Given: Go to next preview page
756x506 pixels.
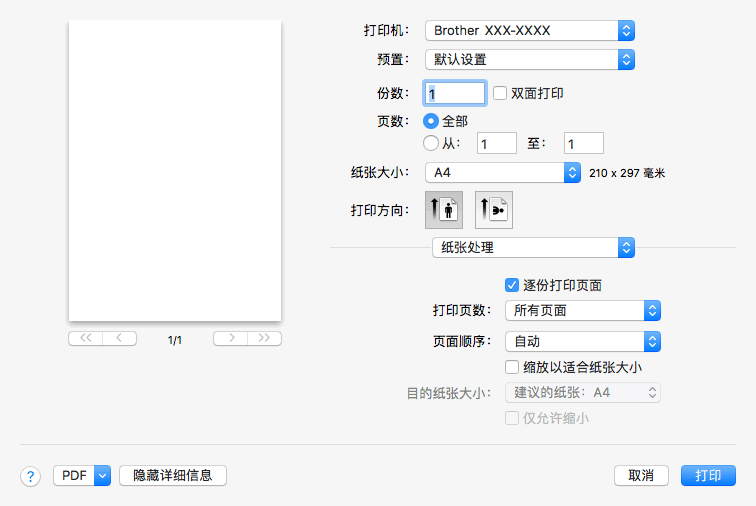Looking at the screenshot, I should 230,339.
